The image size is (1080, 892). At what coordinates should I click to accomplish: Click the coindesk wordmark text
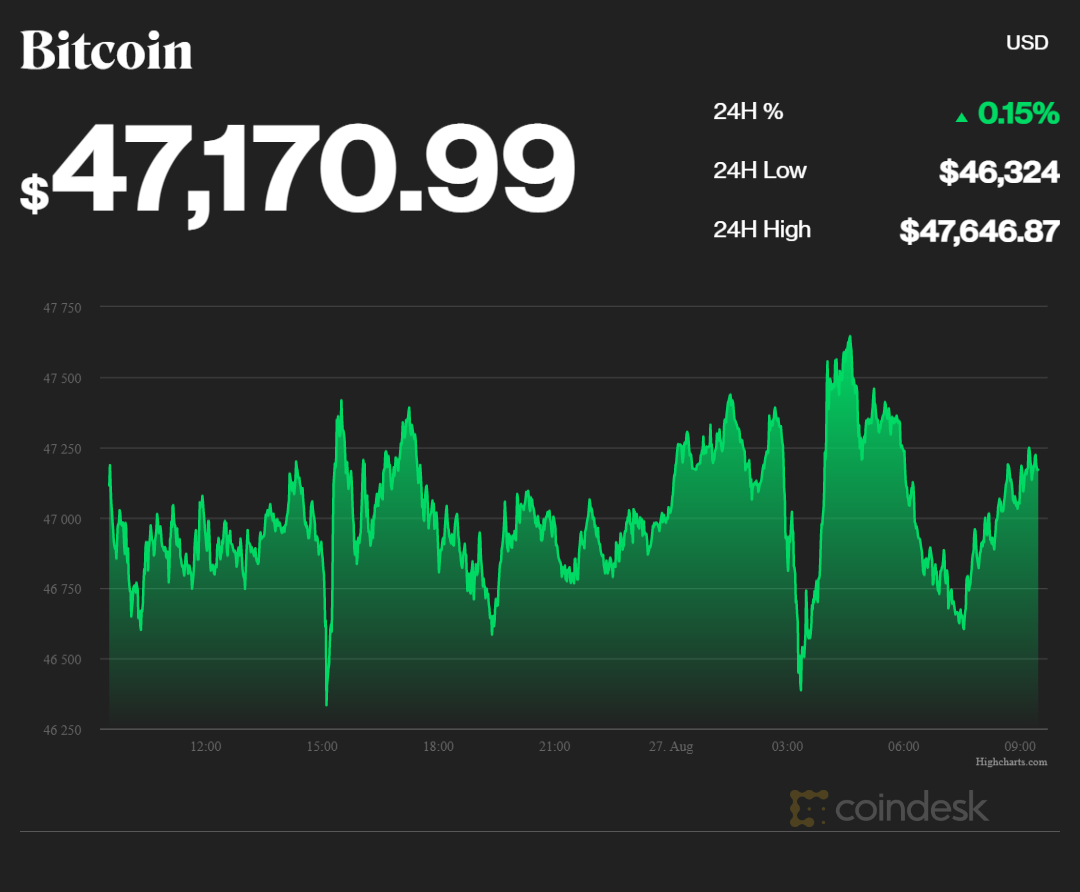tap(911, 807)
